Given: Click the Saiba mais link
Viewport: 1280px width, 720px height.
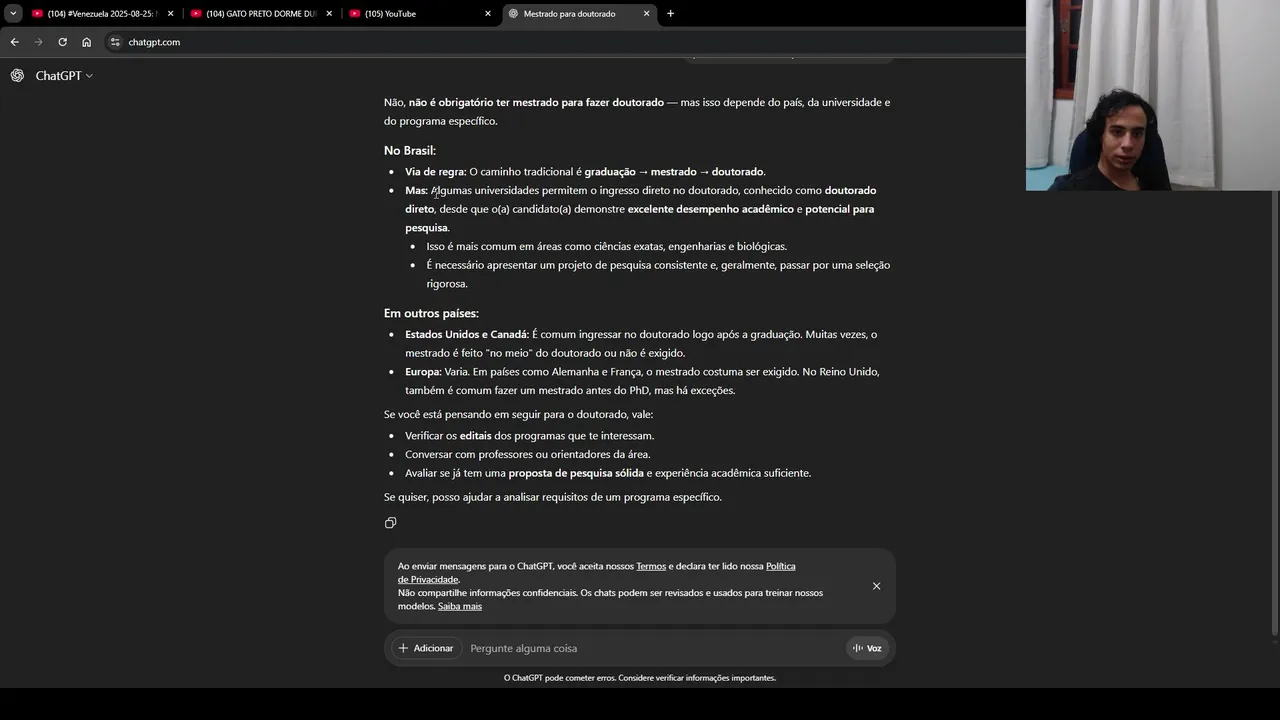Looking at the screenshot, I should 460,606.
